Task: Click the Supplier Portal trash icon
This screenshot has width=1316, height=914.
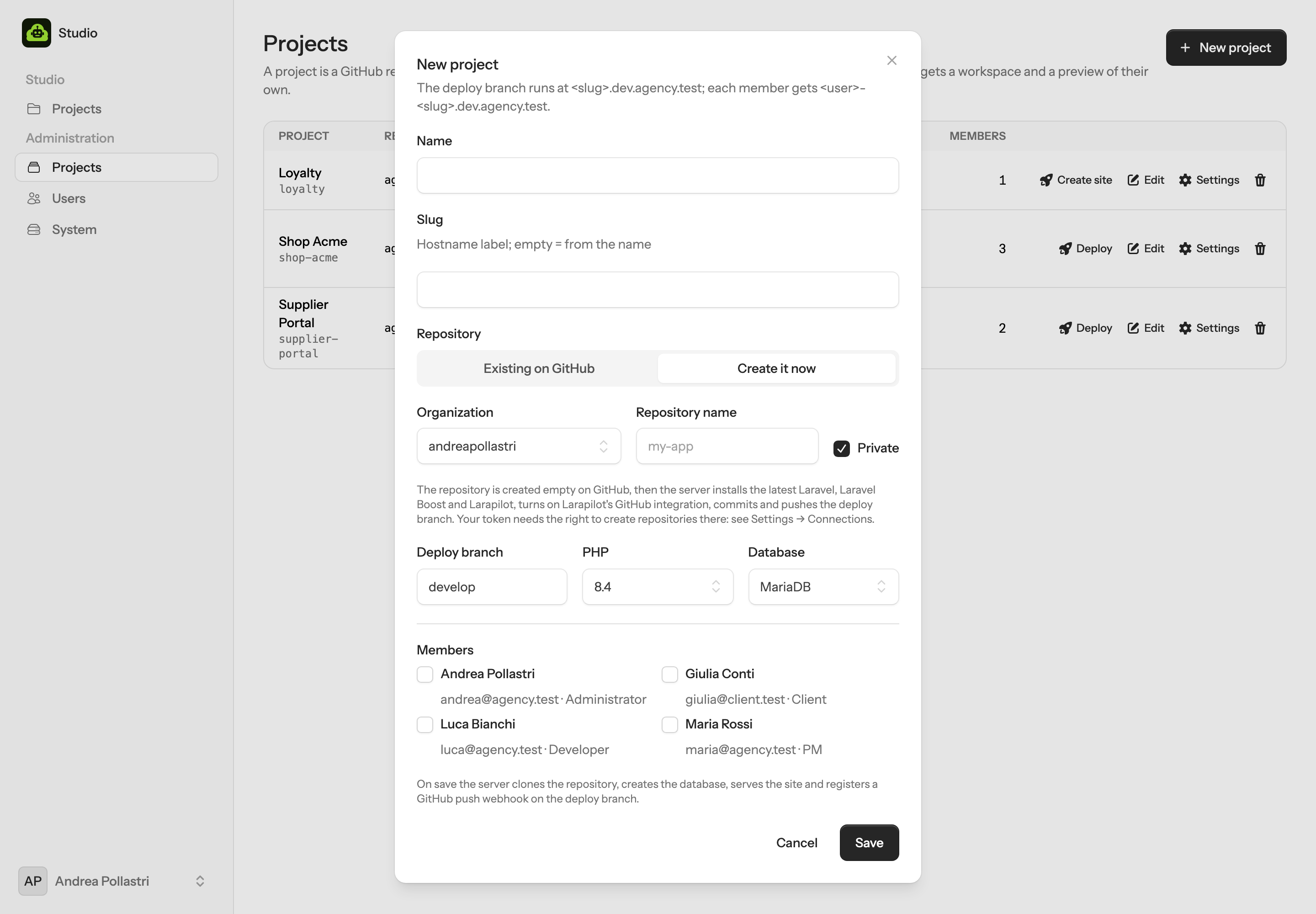Action: [1260, 328]
